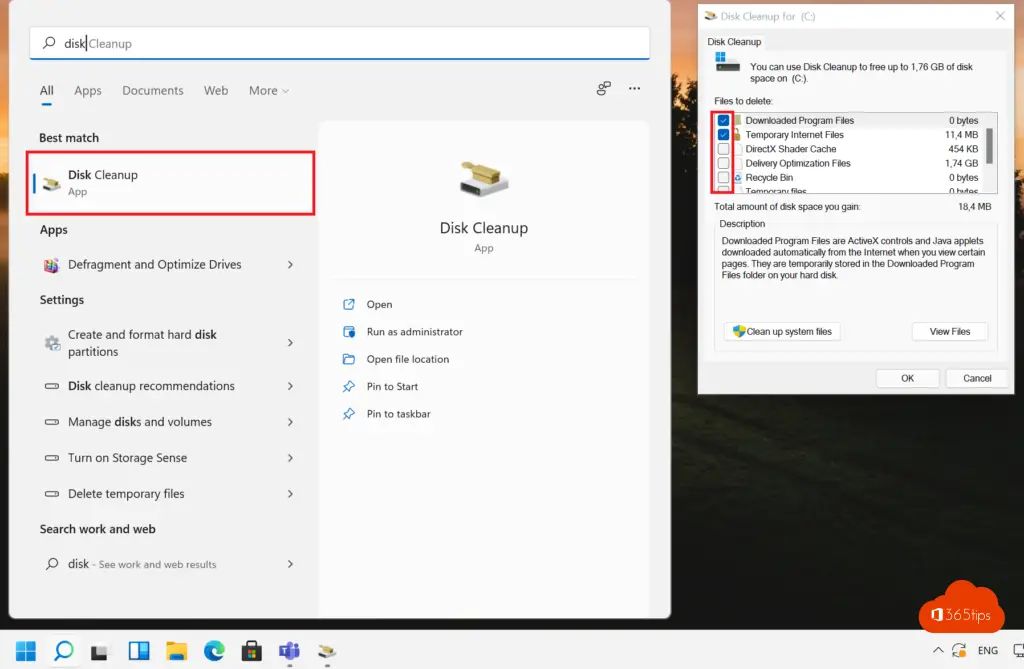Click the Pin to taskbar icon
This screenshot has height=669, width=1024.
tap(349, 414)
